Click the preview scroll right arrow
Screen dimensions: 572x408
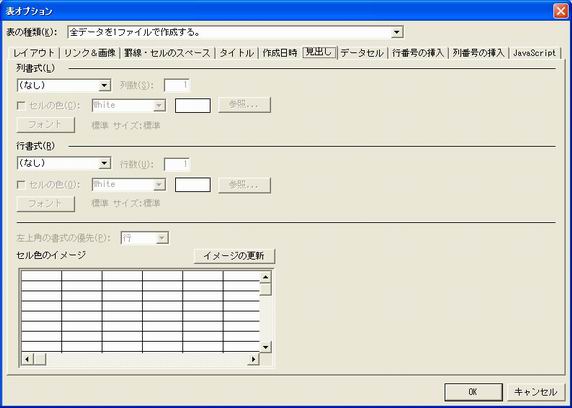pyautogui.click(x=254, y=359)
